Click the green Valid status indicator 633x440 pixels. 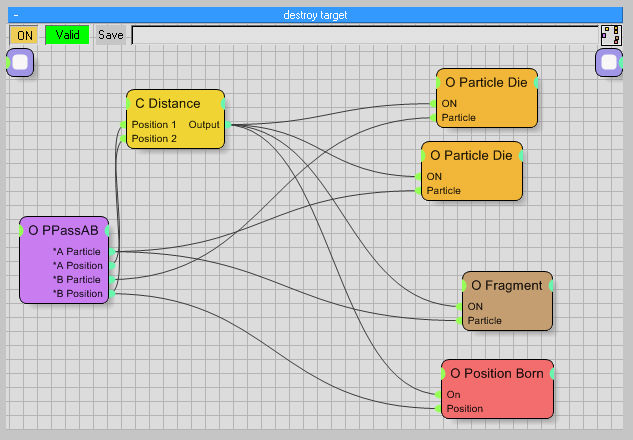click(x=67, y=35)
